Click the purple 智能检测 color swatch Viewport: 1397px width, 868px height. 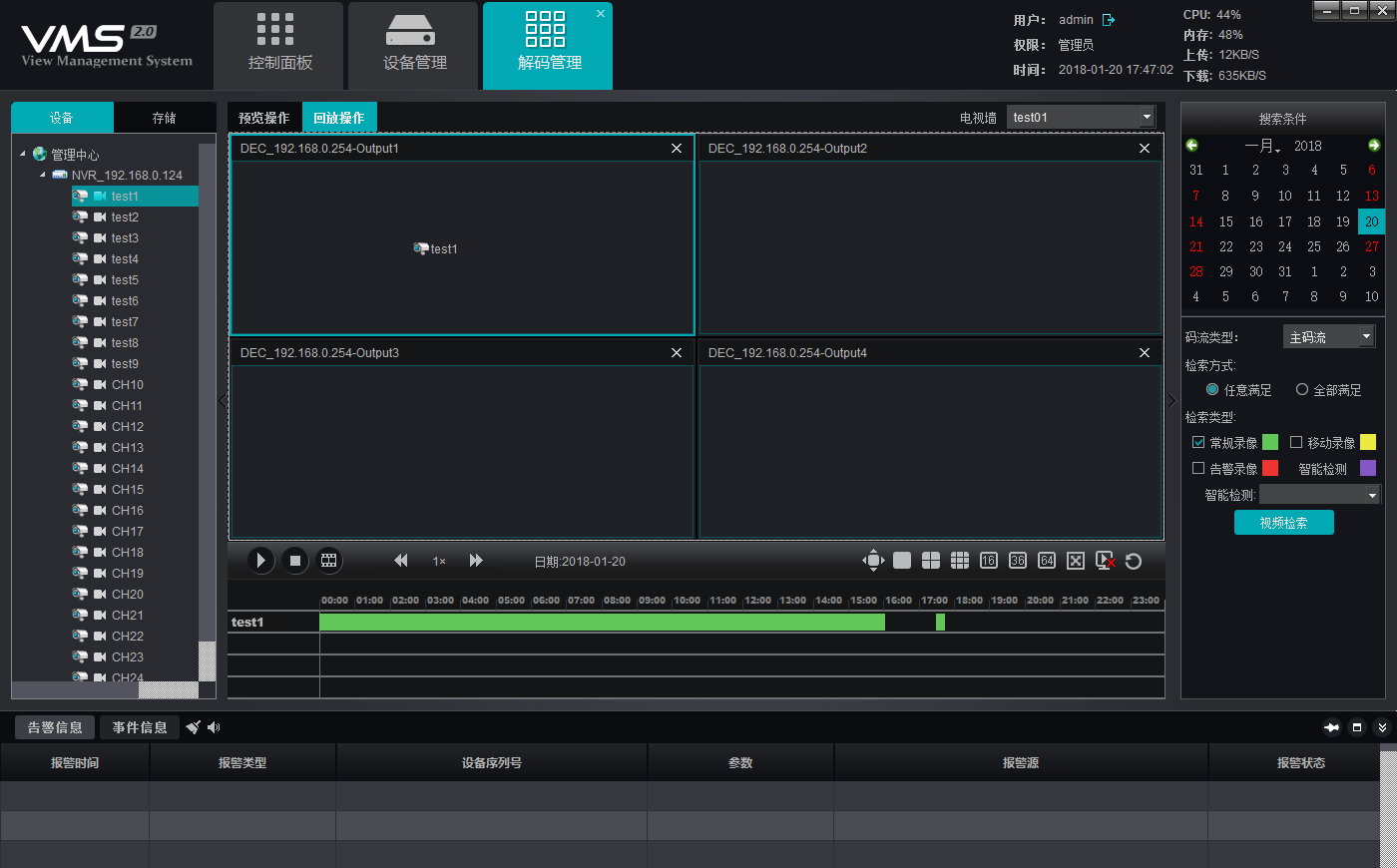click(1368, 468)
